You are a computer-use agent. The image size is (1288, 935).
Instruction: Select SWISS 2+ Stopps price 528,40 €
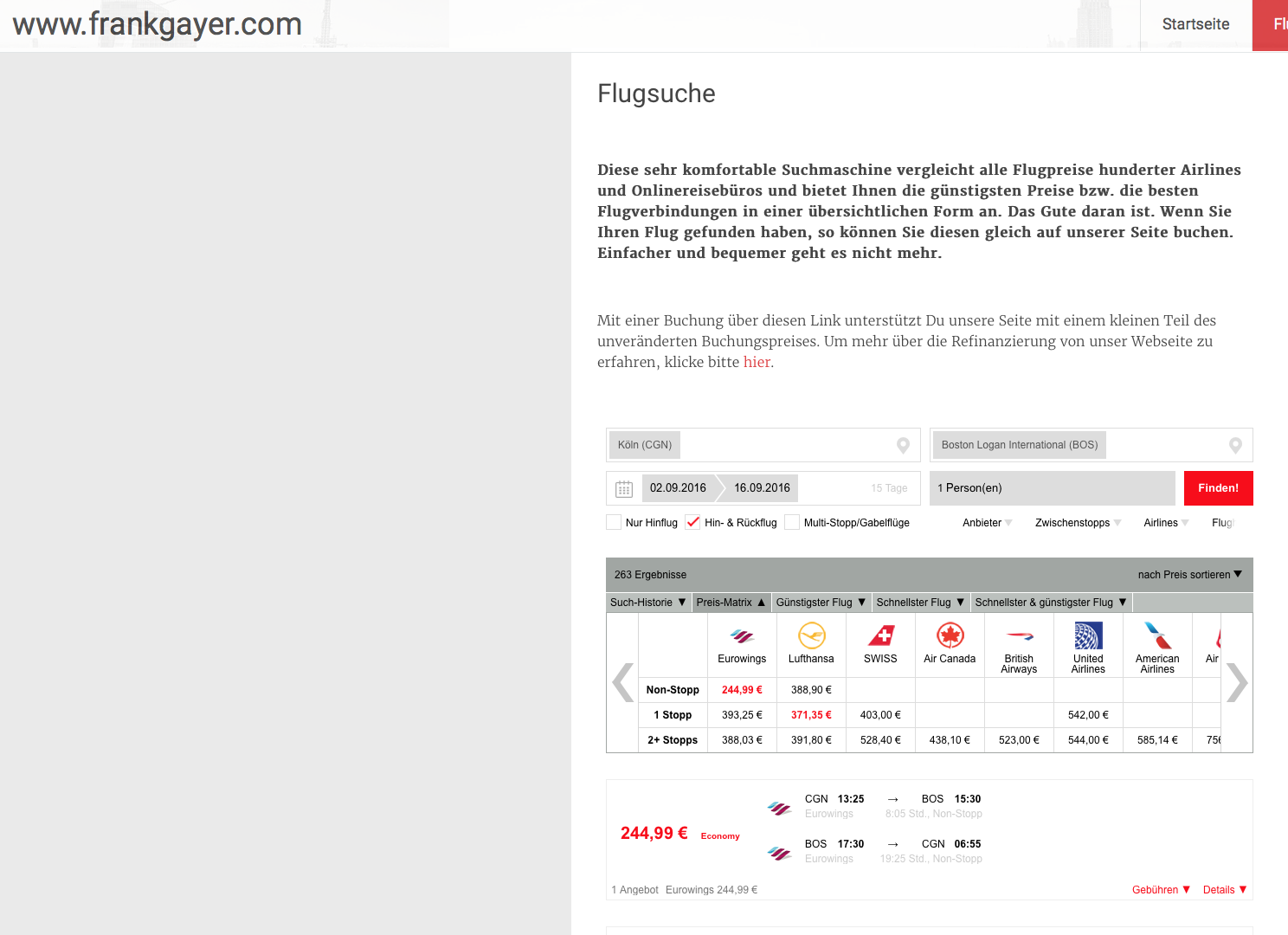click(x=880, y=740)
